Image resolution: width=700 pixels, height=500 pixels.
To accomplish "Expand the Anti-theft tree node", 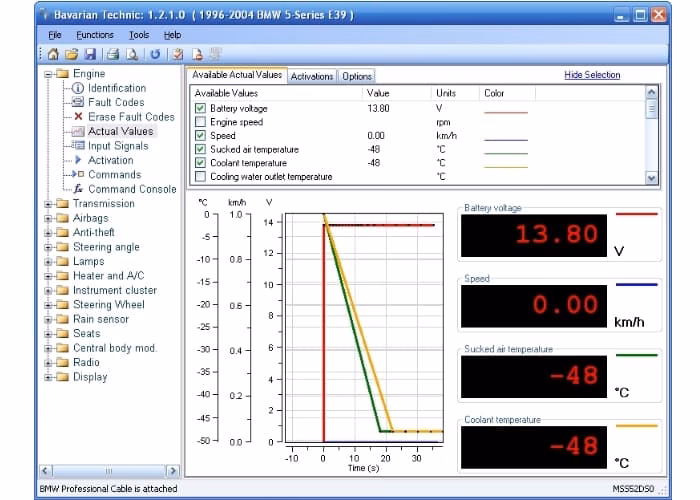I will click(x=48, y=233).
